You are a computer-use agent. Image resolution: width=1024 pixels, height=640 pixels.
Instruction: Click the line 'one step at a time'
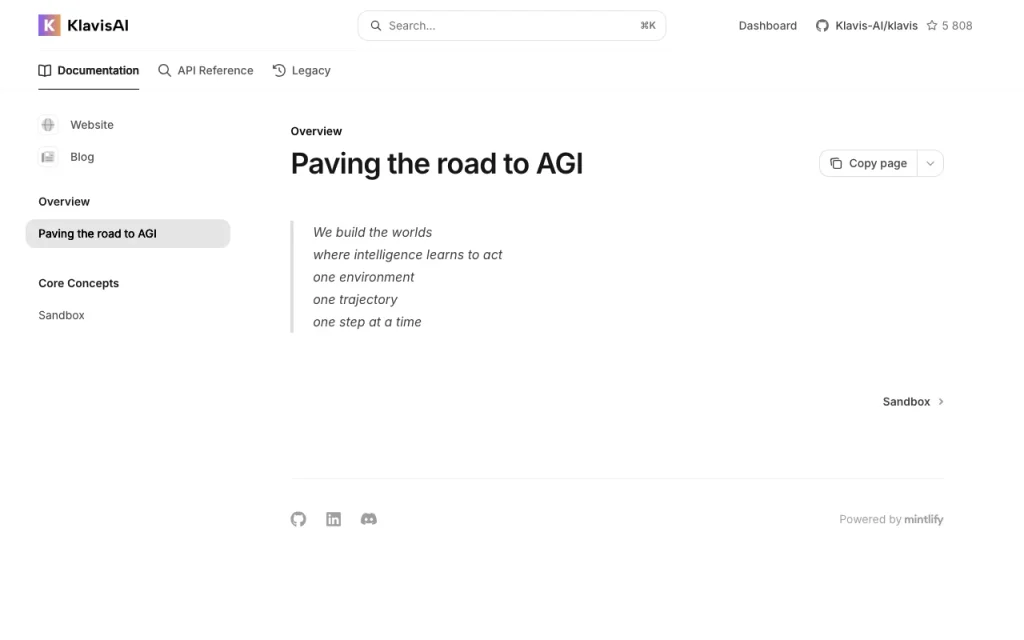367,322
